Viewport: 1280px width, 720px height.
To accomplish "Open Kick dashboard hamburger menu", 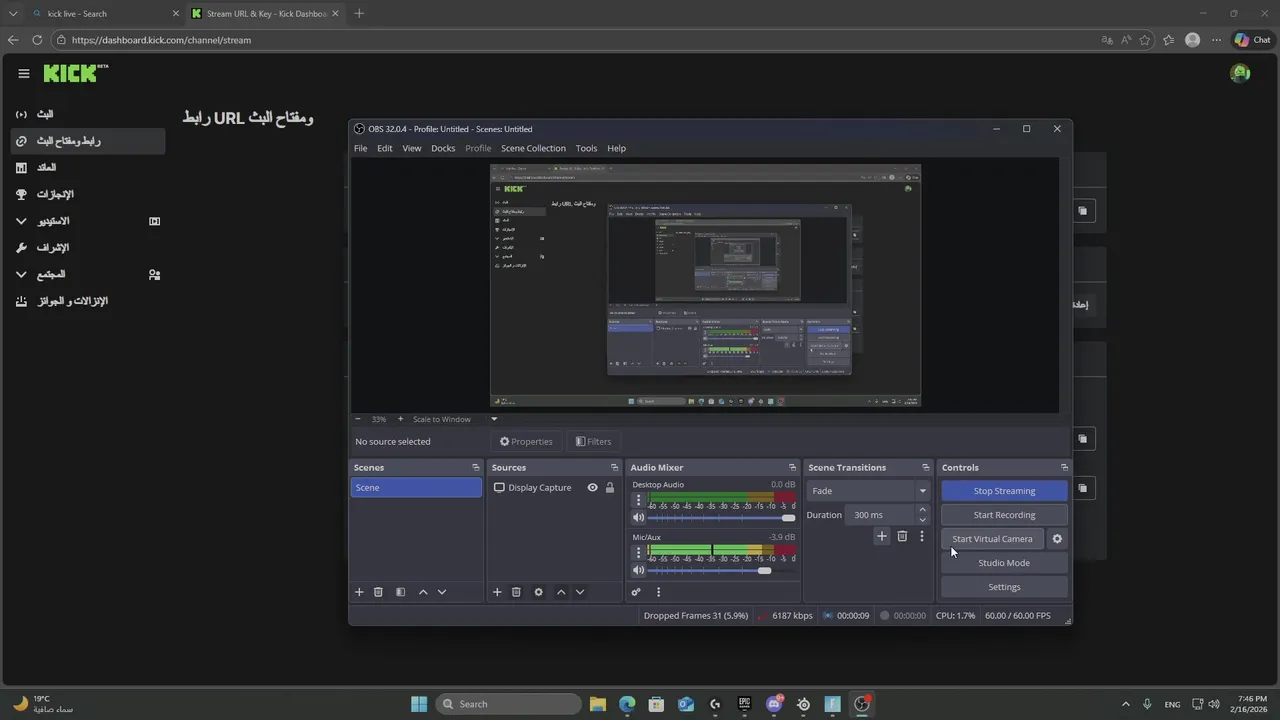I will [24, 73].
